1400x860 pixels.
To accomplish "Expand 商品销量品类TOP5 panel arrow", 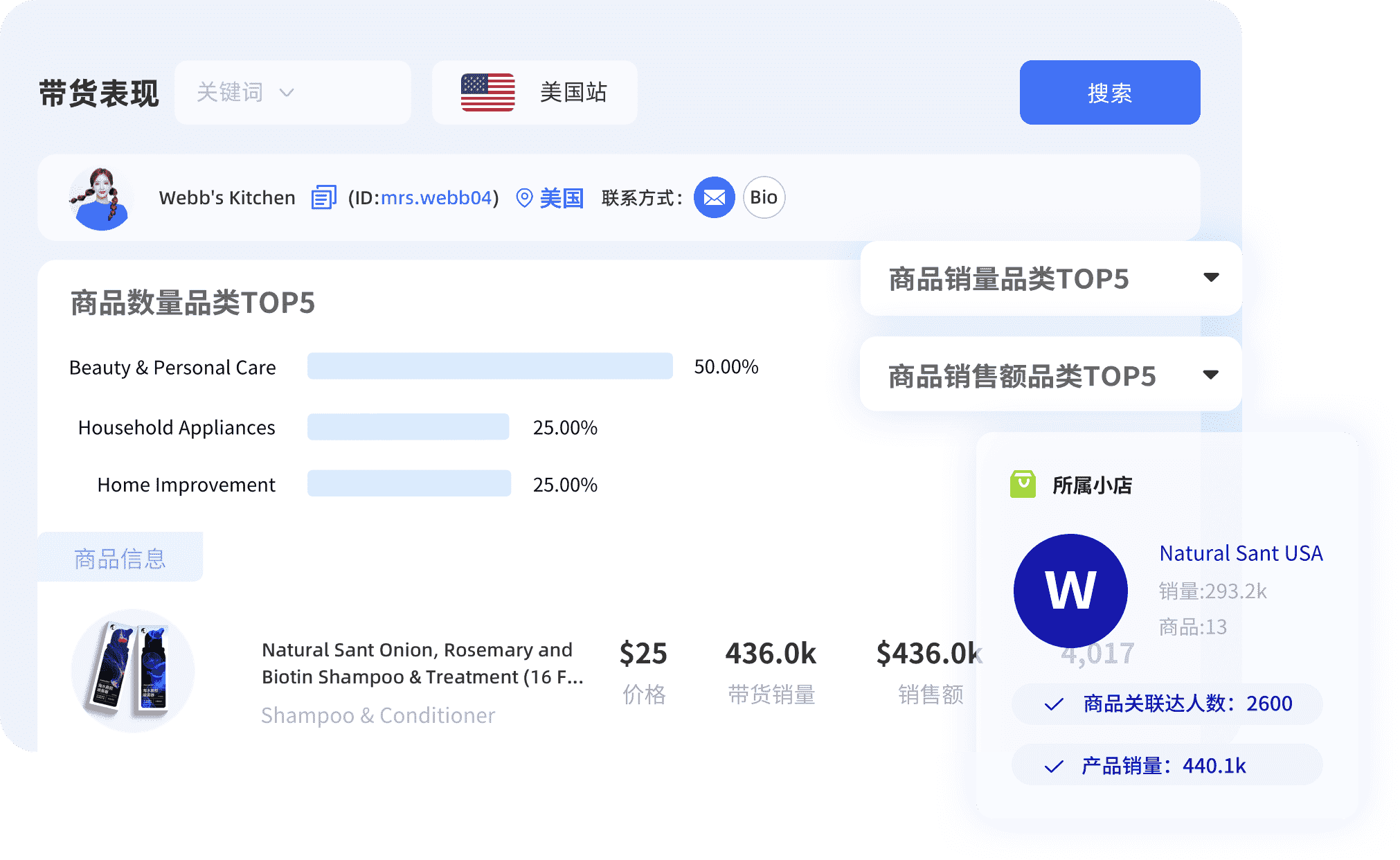I will coord(1211,278).
